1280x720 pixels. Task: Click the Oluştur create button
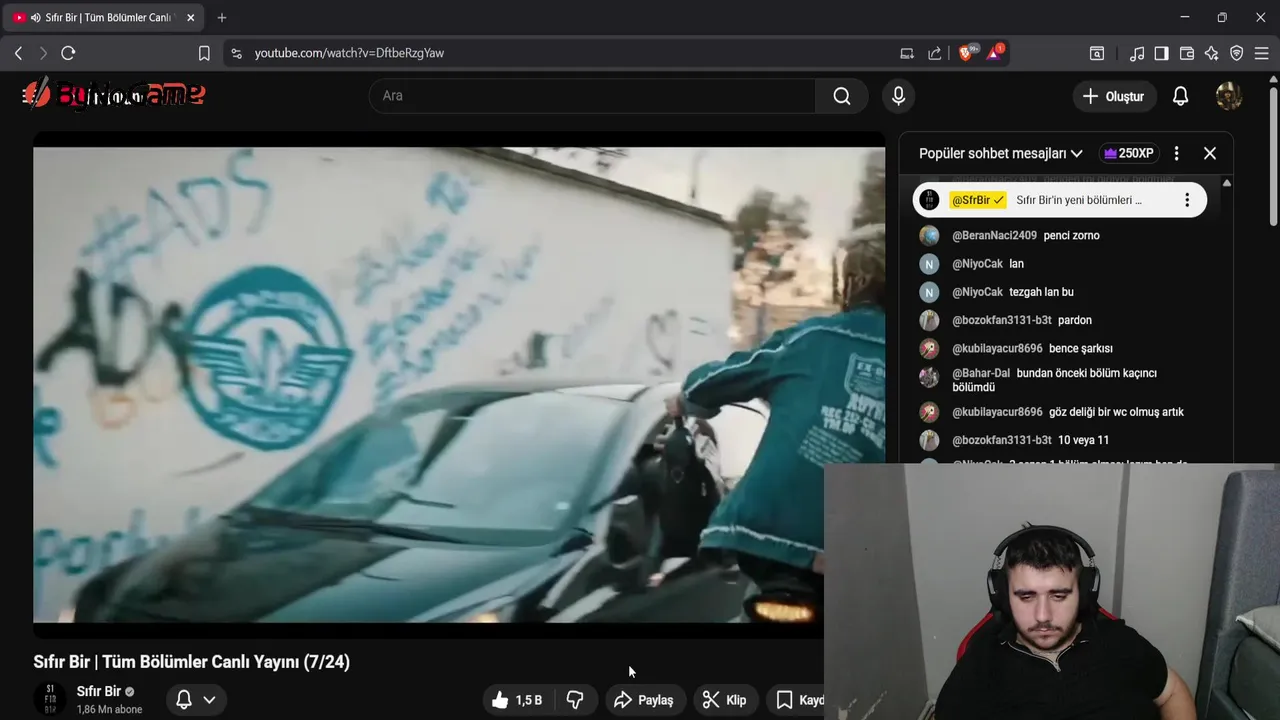click(1114, 96)
